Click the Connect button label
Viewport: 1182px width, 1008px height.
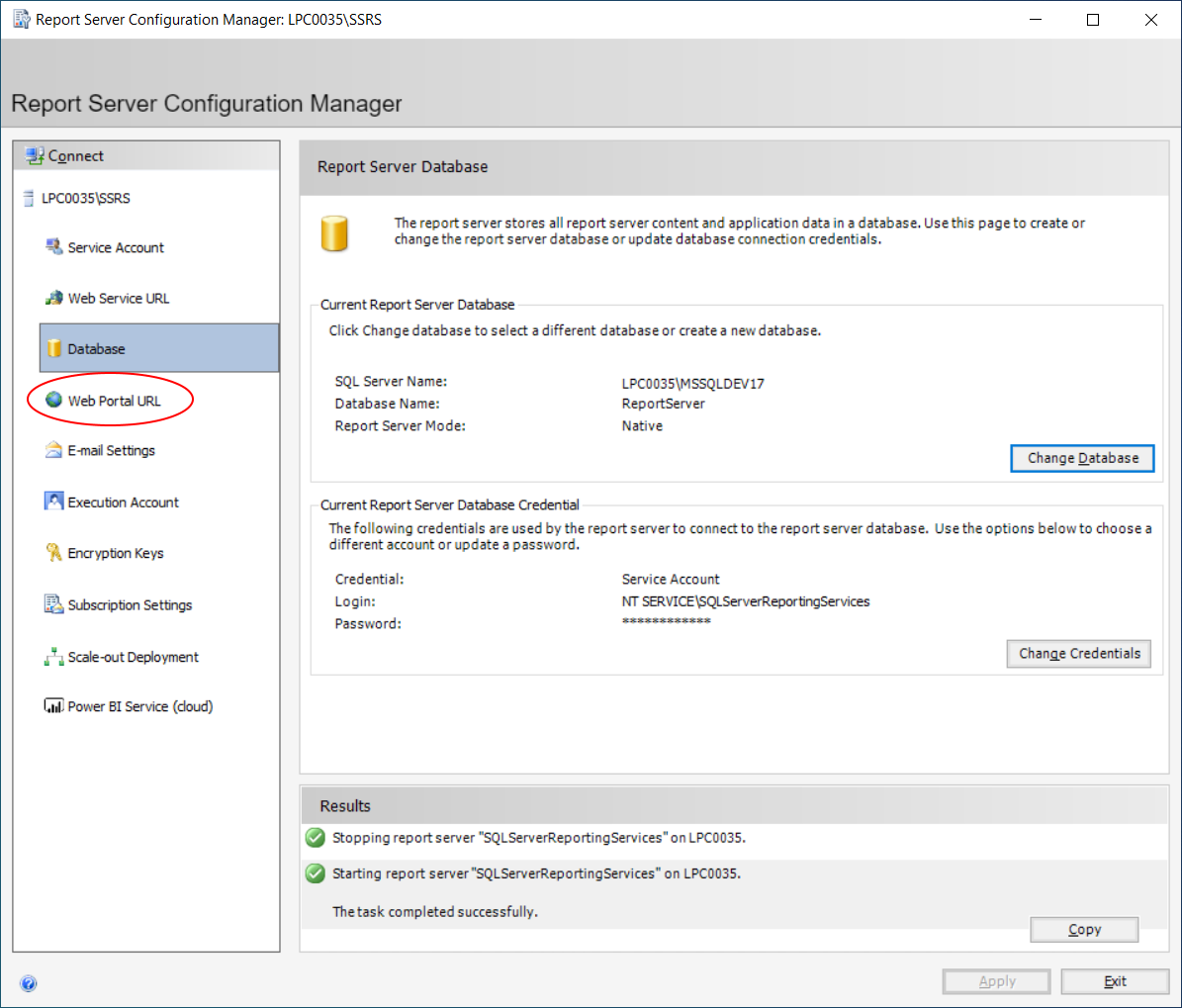tap(75, 156)
